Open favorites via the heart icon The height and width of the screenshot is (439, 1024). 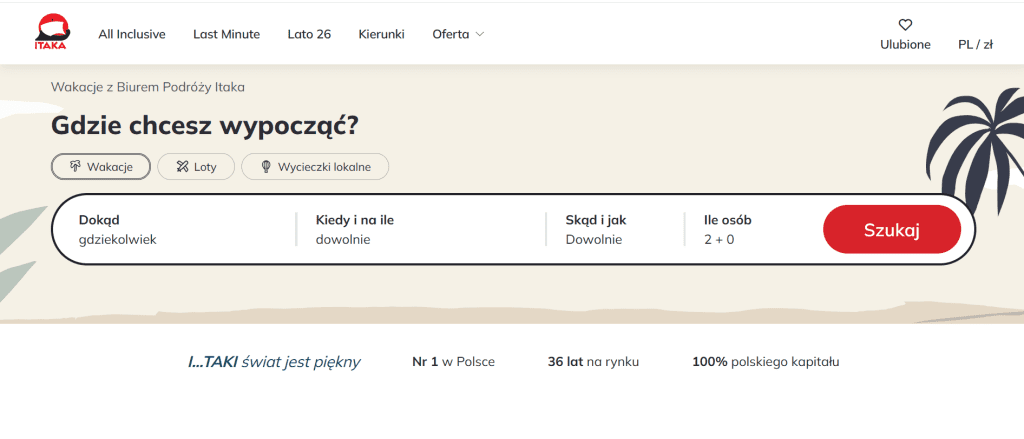[x=905, y=25]
